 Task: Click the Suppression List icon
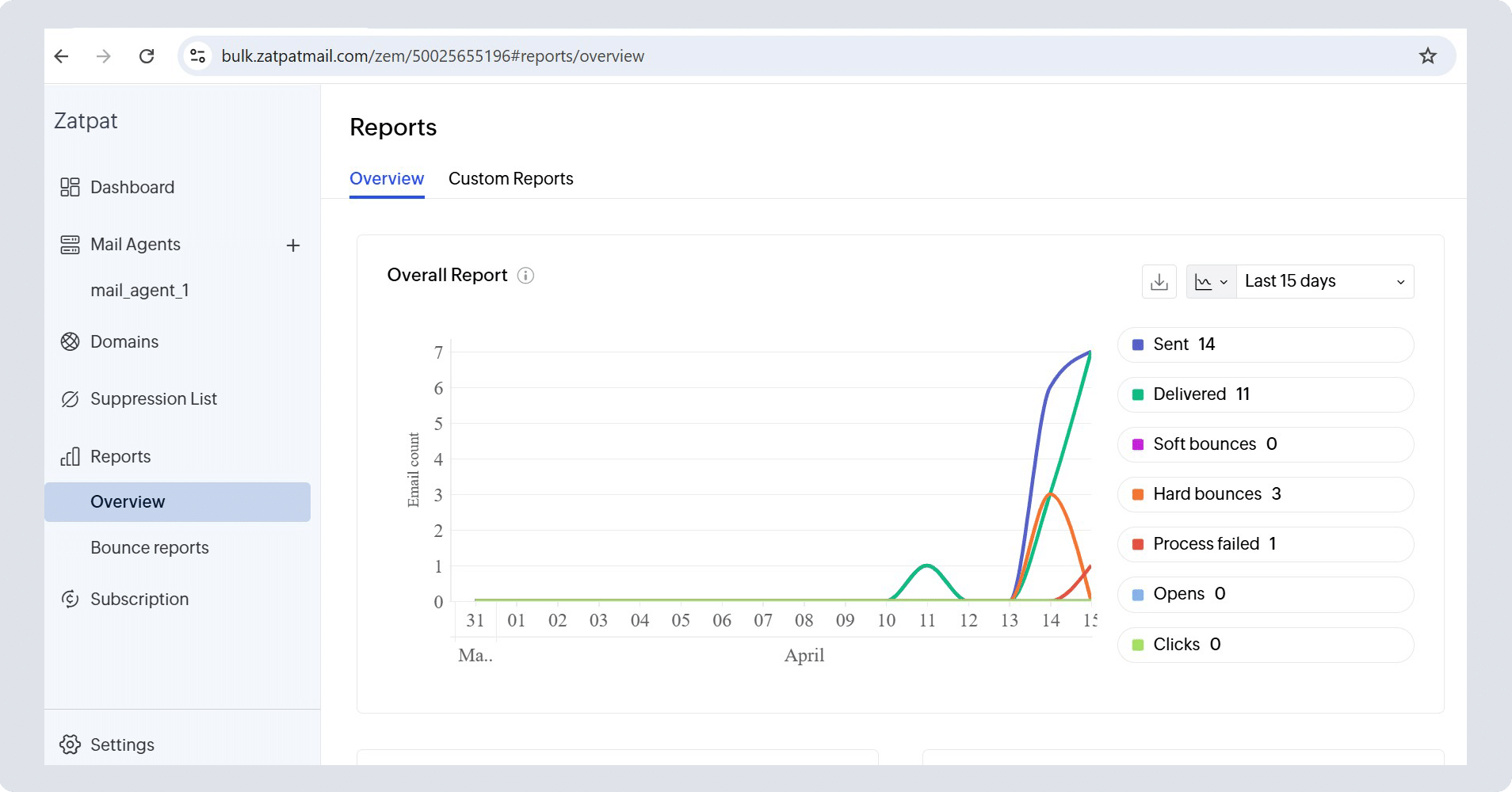70,399
